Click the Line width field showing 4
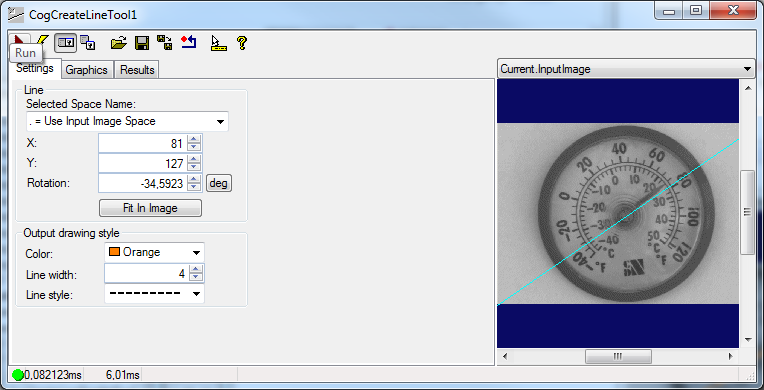Screen dimensions: 764x390 [147, 274]
